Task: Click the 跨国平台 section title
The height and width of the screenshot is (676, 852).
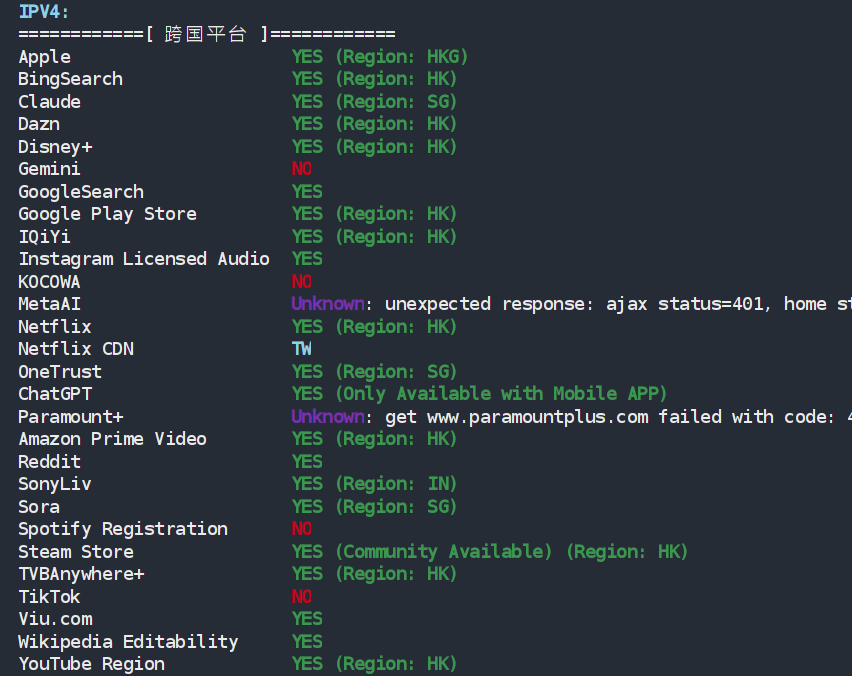Action: click(205, 34)
